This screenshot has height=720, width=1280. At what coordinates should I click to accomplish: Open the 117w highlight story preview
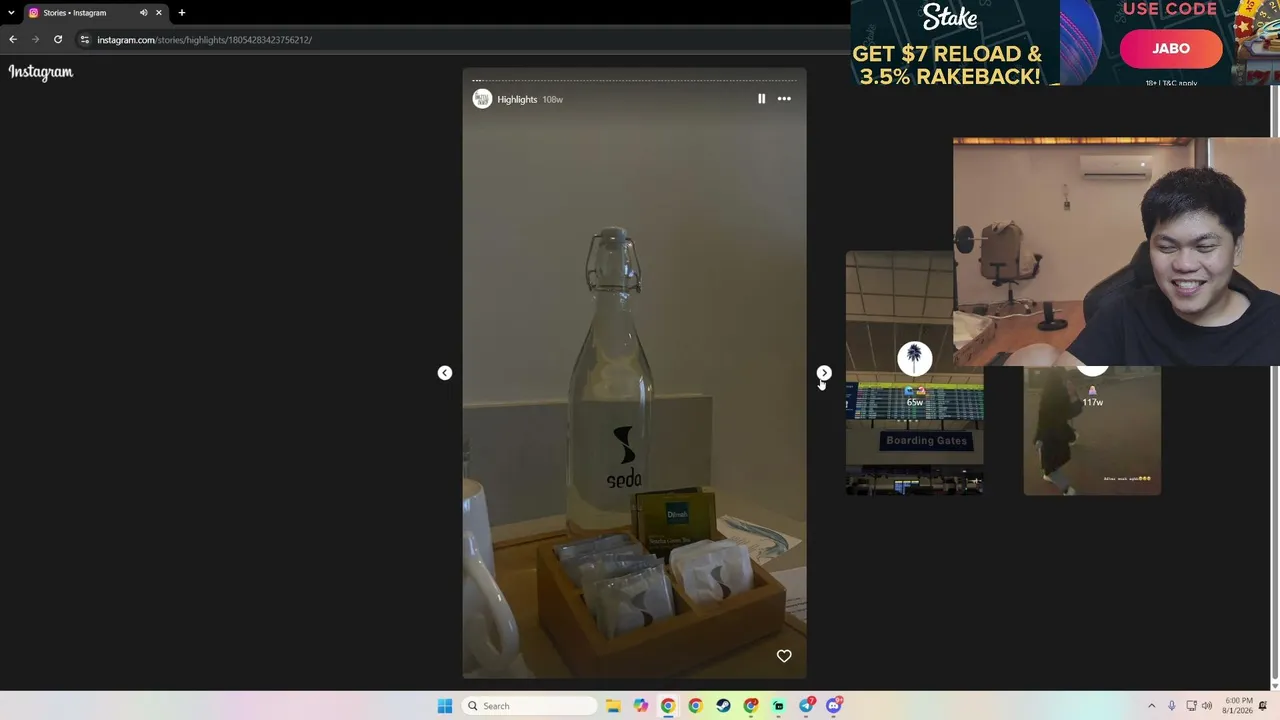(x=1092, y=431)
